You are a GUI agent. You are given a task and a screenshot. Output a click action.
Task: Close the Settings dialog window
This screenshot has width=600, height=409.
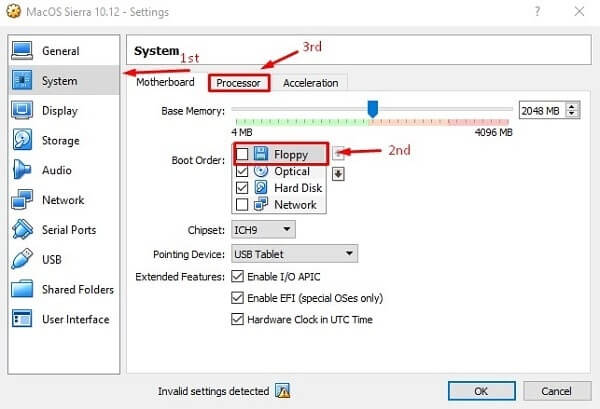[x=579, y=11]
